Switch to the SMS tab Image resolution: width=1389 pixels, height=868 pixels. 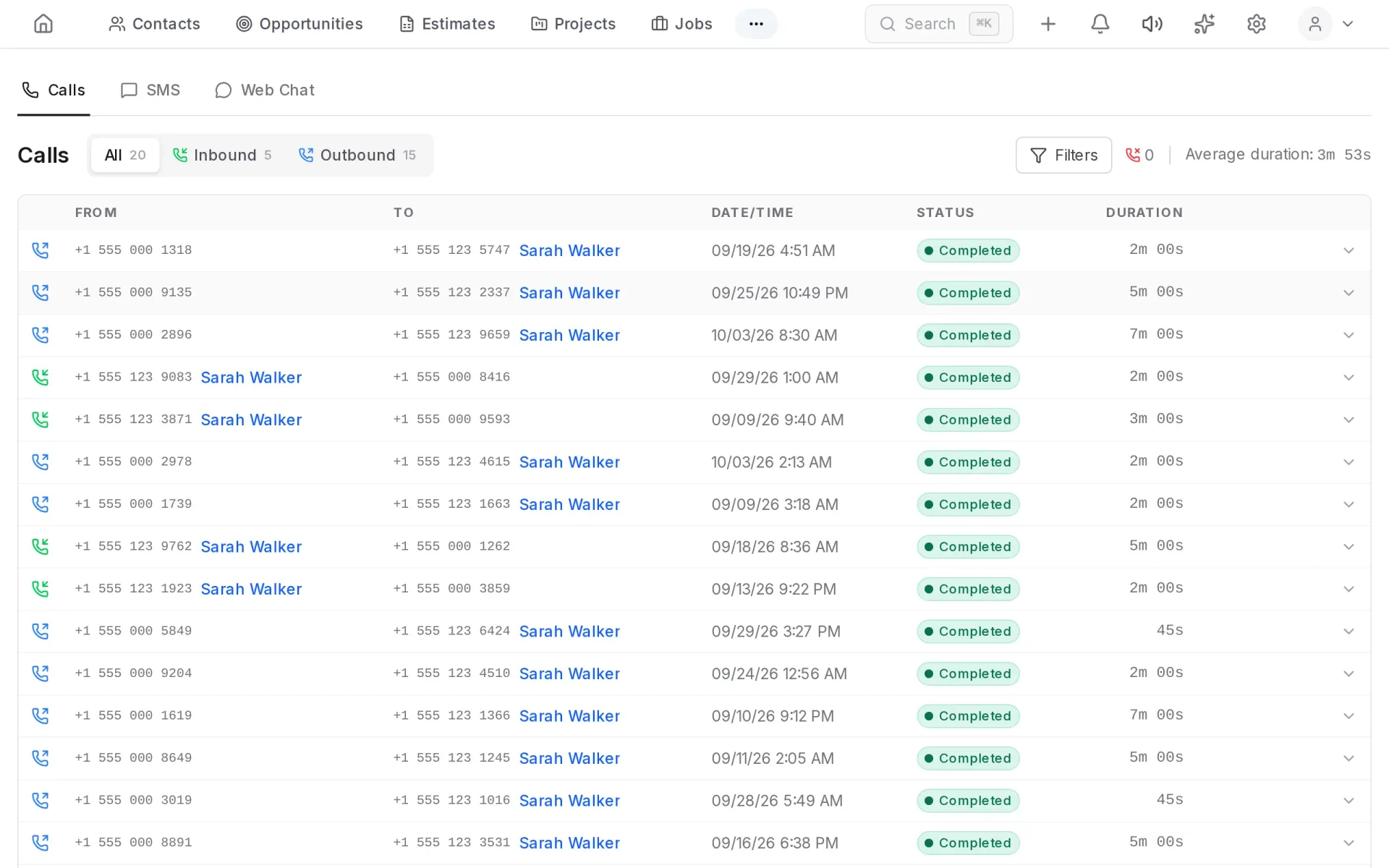click(150, 90)
